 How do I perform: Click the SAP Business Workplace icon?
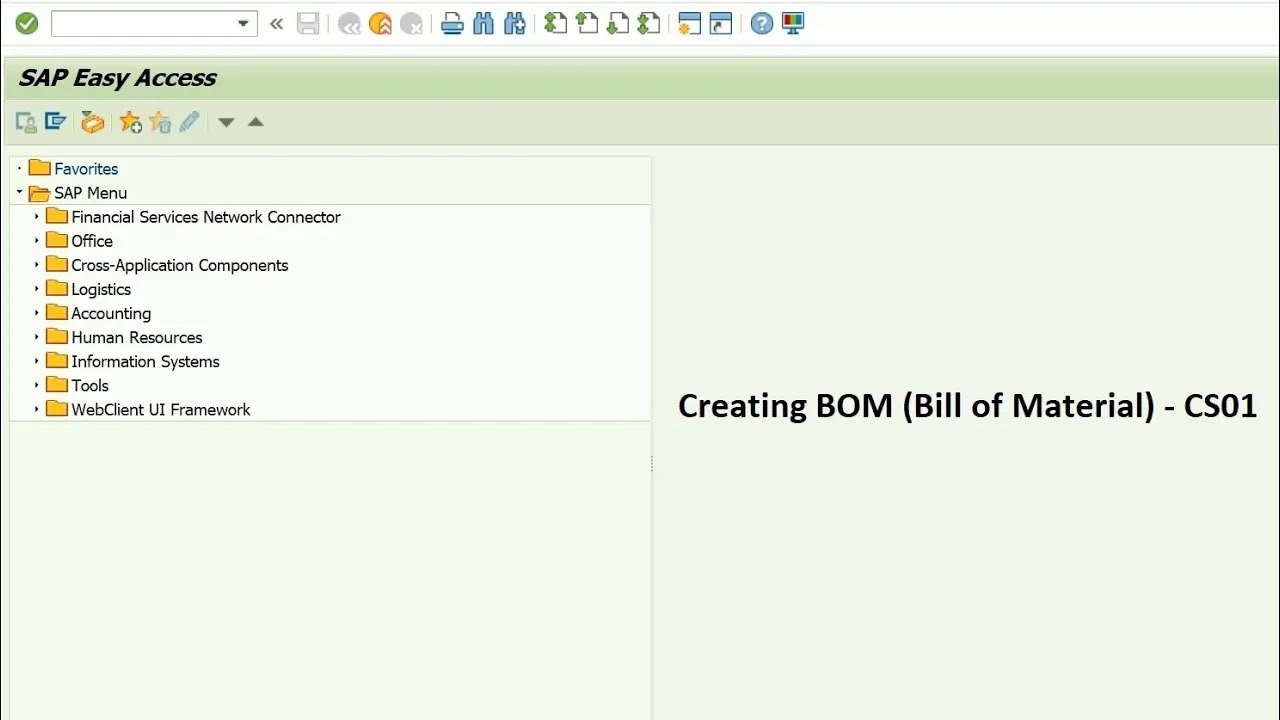[92, 122]
